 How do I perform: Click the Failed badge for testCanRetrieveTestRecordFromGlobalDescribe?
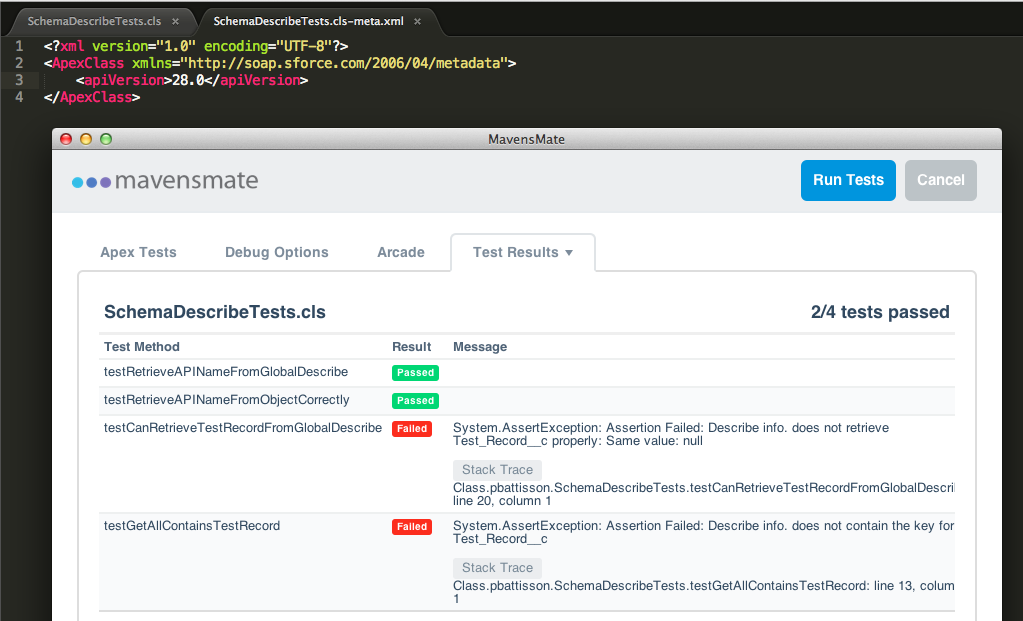pos(412,429)
